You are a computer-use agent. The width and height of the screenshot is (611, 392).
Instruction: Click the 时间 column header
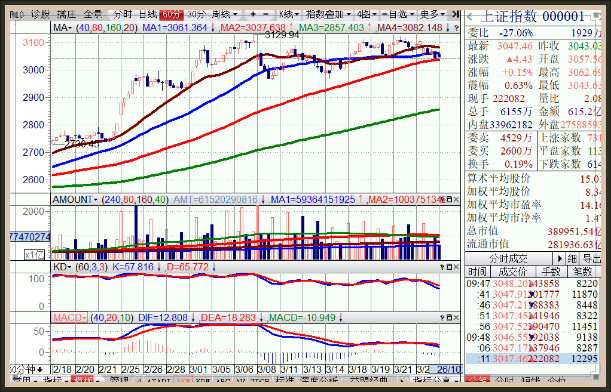477,271
